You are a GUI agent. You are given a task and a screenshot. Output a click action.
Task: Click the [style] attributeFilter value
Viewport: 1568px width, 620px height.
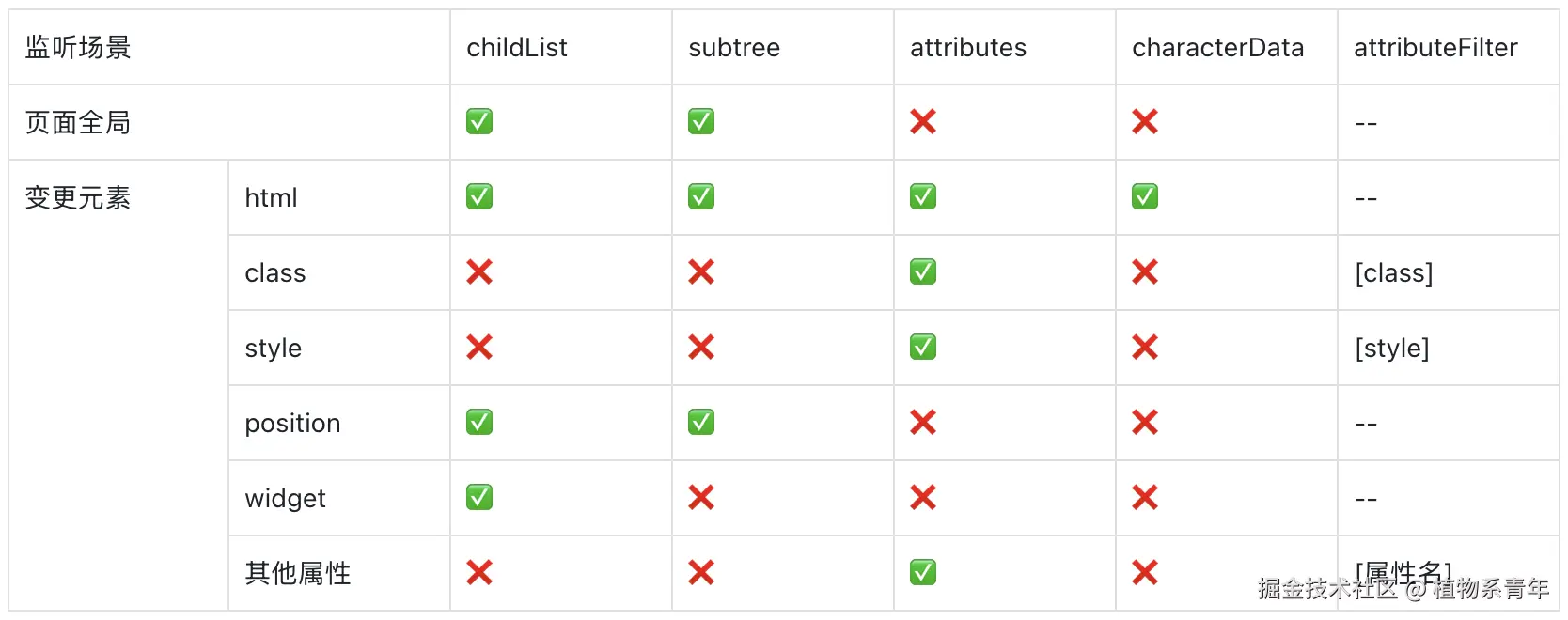tap(1391, 349)
